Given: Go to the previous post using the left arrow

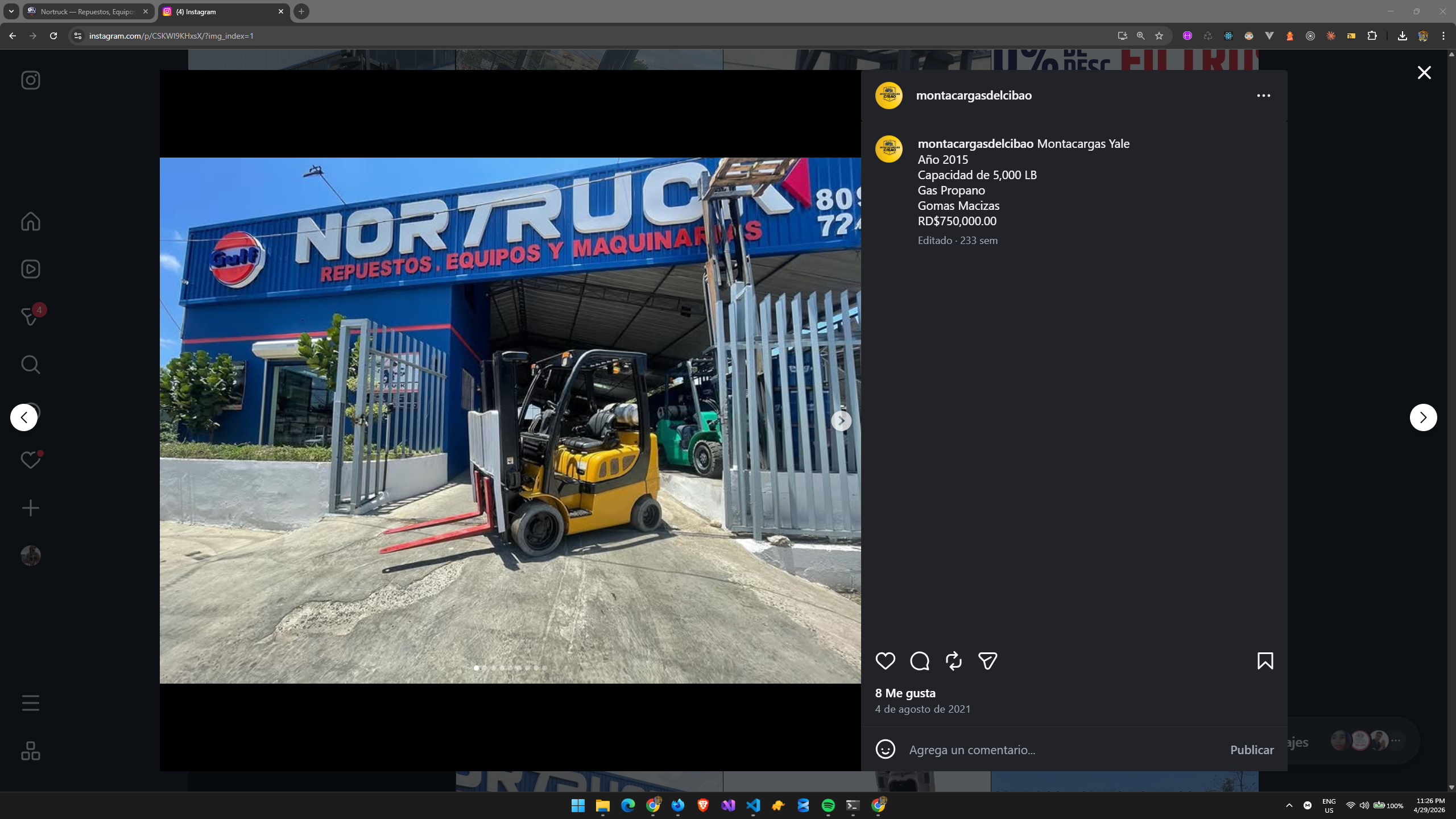Looking at the screenshot, I should (24, 417).
